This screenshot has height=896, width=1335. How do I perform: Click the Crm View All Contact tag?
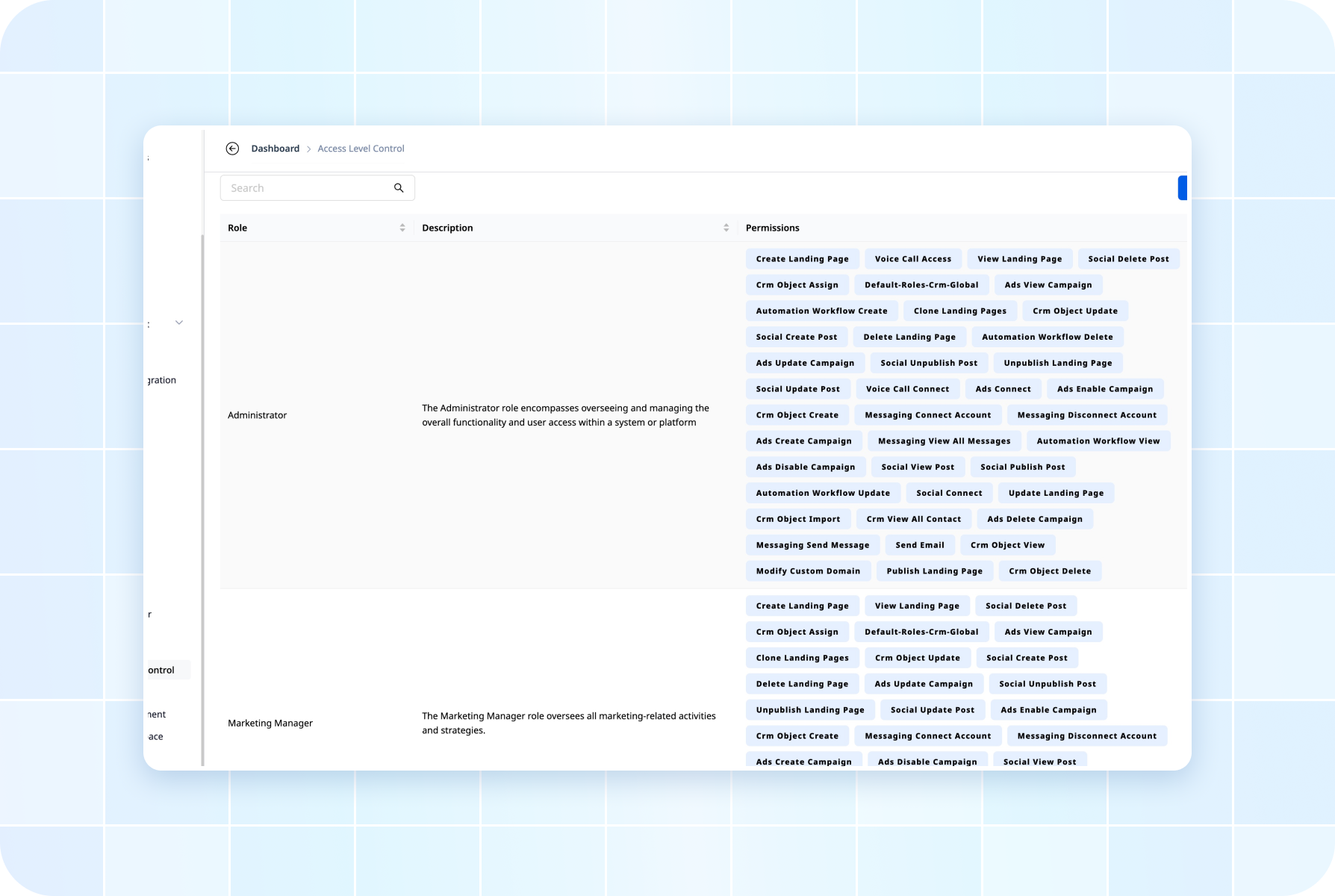[913, 519]
